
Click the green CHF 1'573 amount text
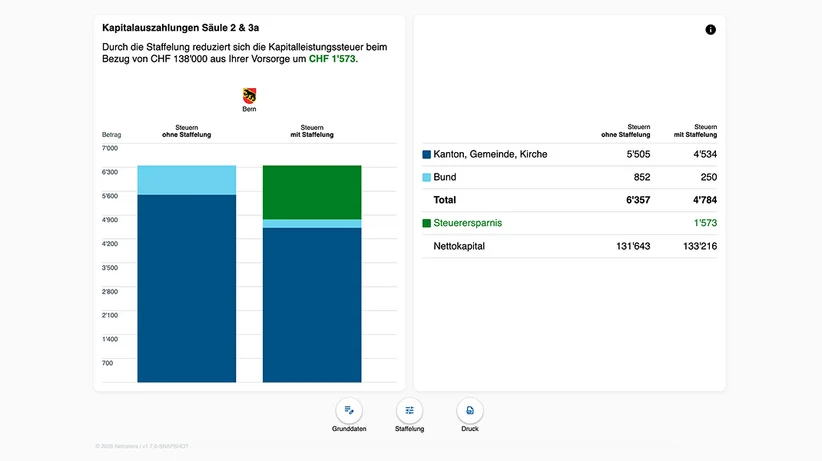[x=332, y=59]
